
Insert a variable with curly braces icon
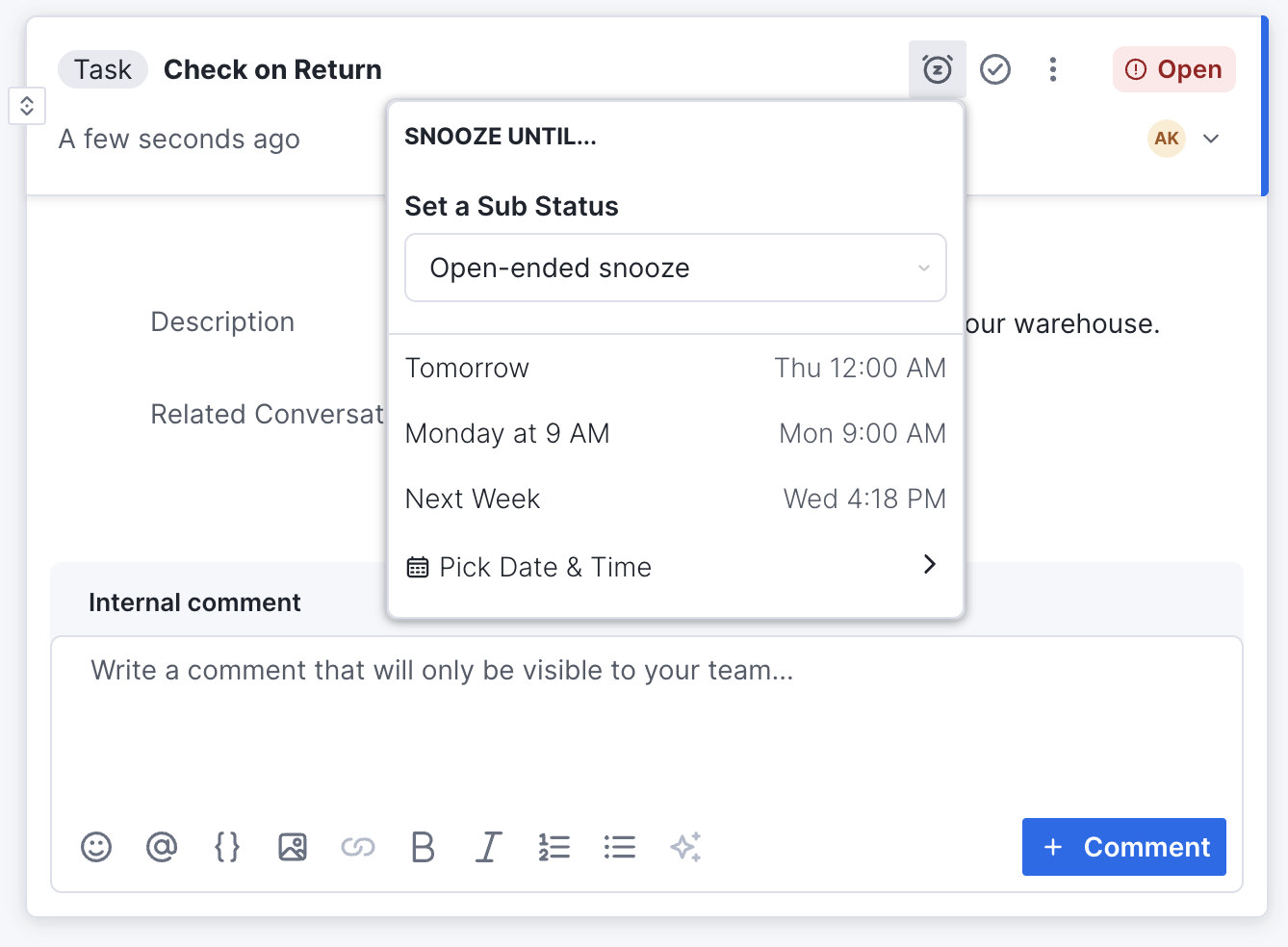[227, 847]
